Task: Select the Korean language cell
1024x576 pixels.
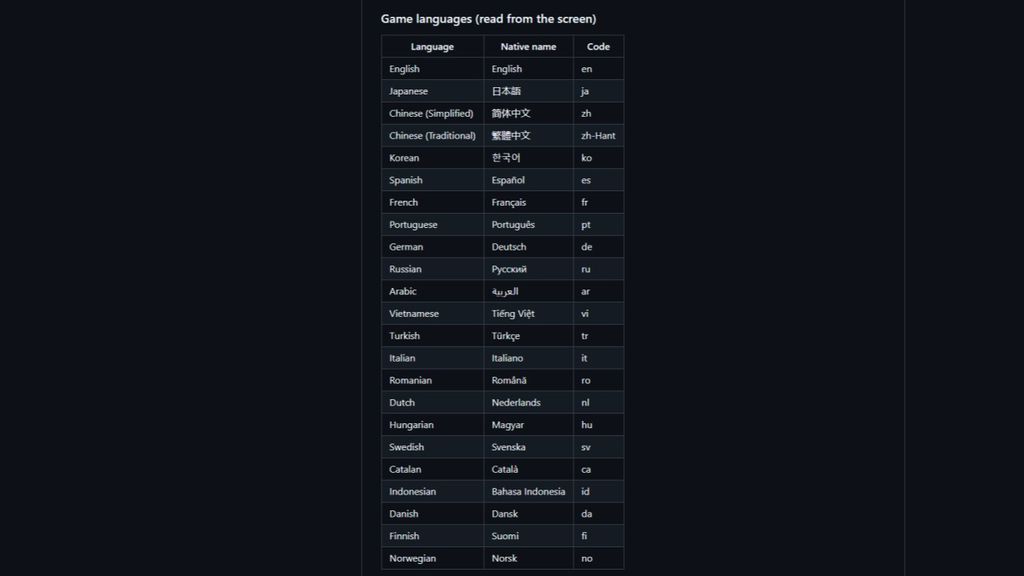Action: coord(432,157)
